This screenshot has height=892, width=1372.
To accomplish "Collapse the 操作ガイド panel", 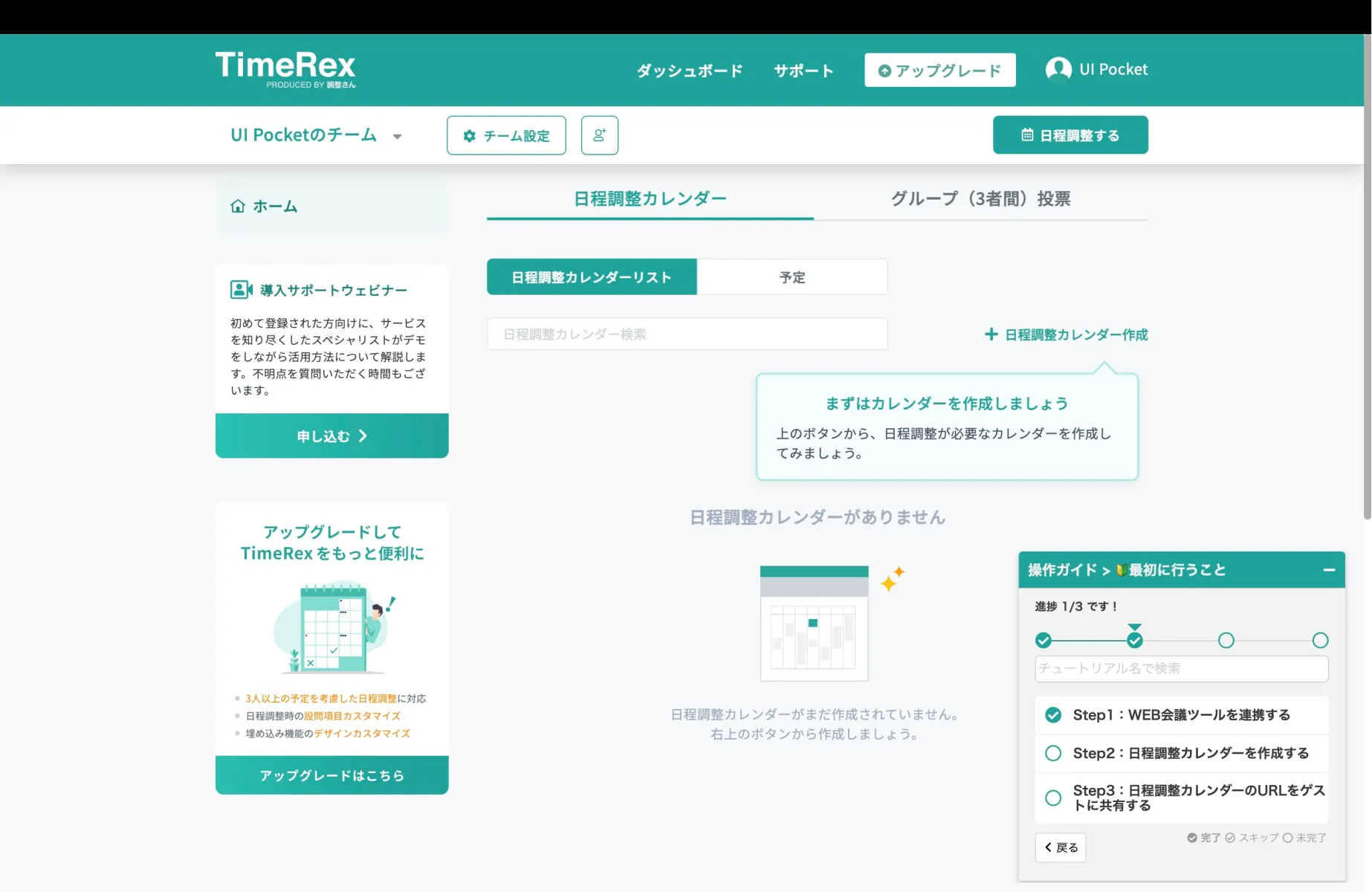I will [1328, 569].
